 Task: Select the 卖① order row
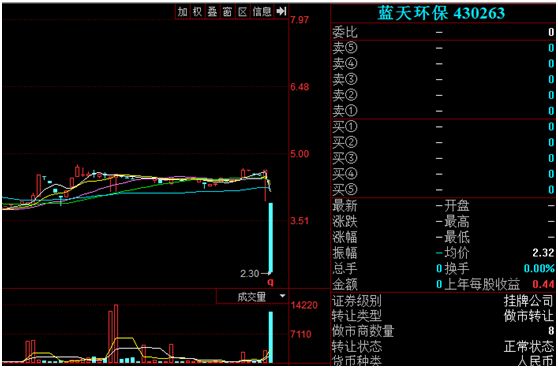[x=443, y=111]
